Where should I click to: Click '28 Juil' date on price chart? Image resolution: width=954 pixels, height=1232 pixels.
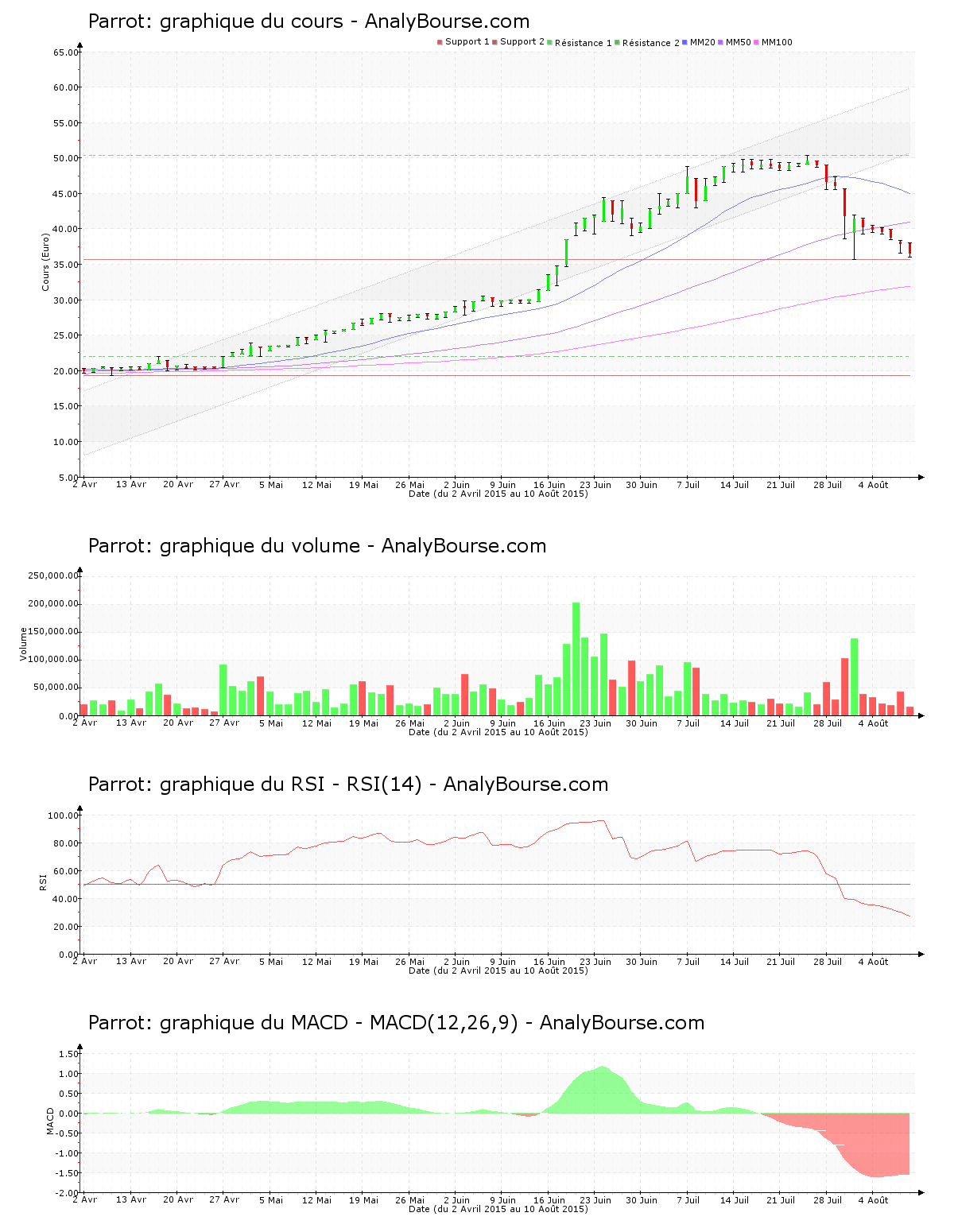[828, 485]
